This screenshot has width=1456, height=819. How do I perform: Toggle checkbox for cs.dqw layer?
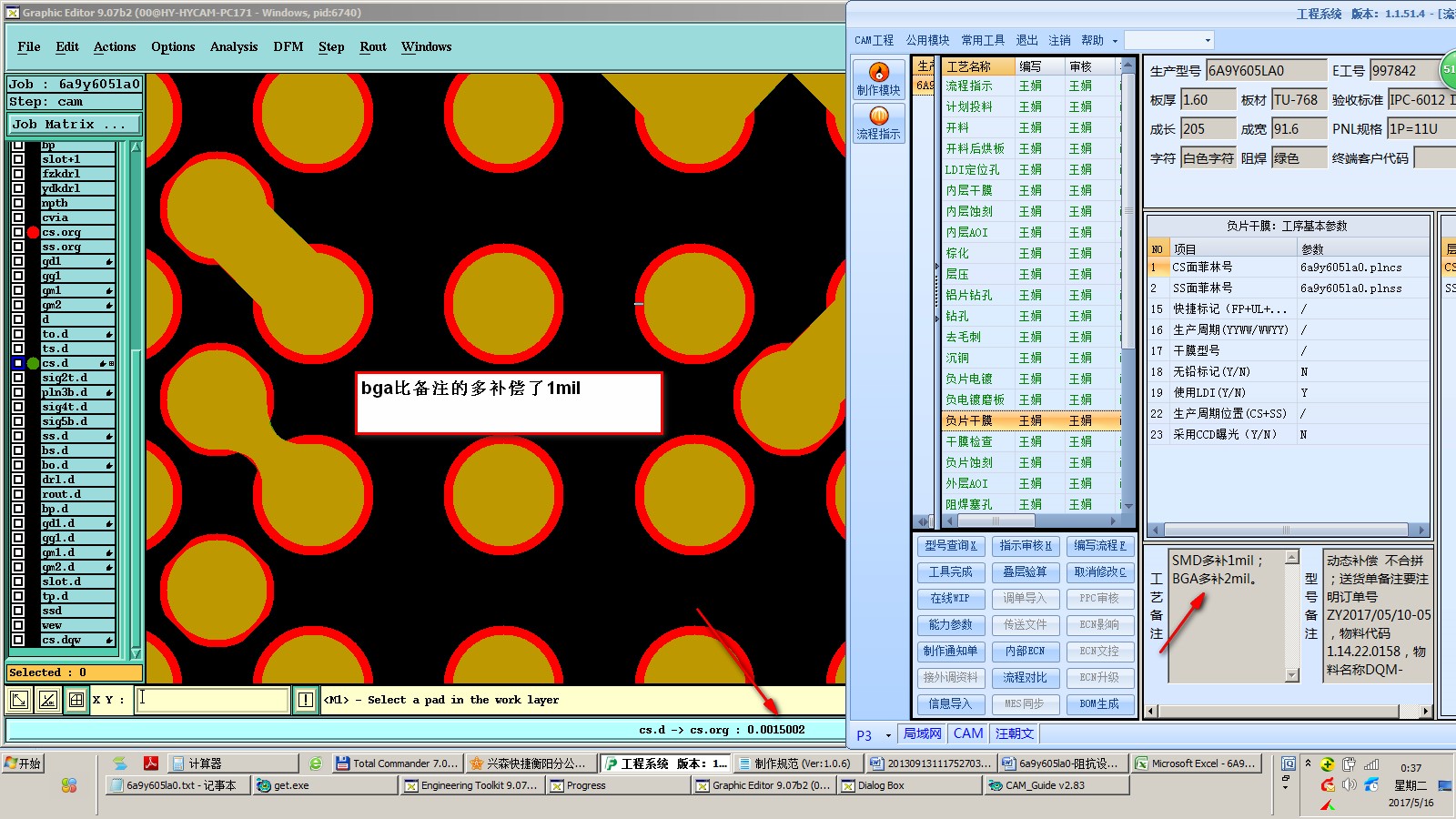(x=17, y=640)
